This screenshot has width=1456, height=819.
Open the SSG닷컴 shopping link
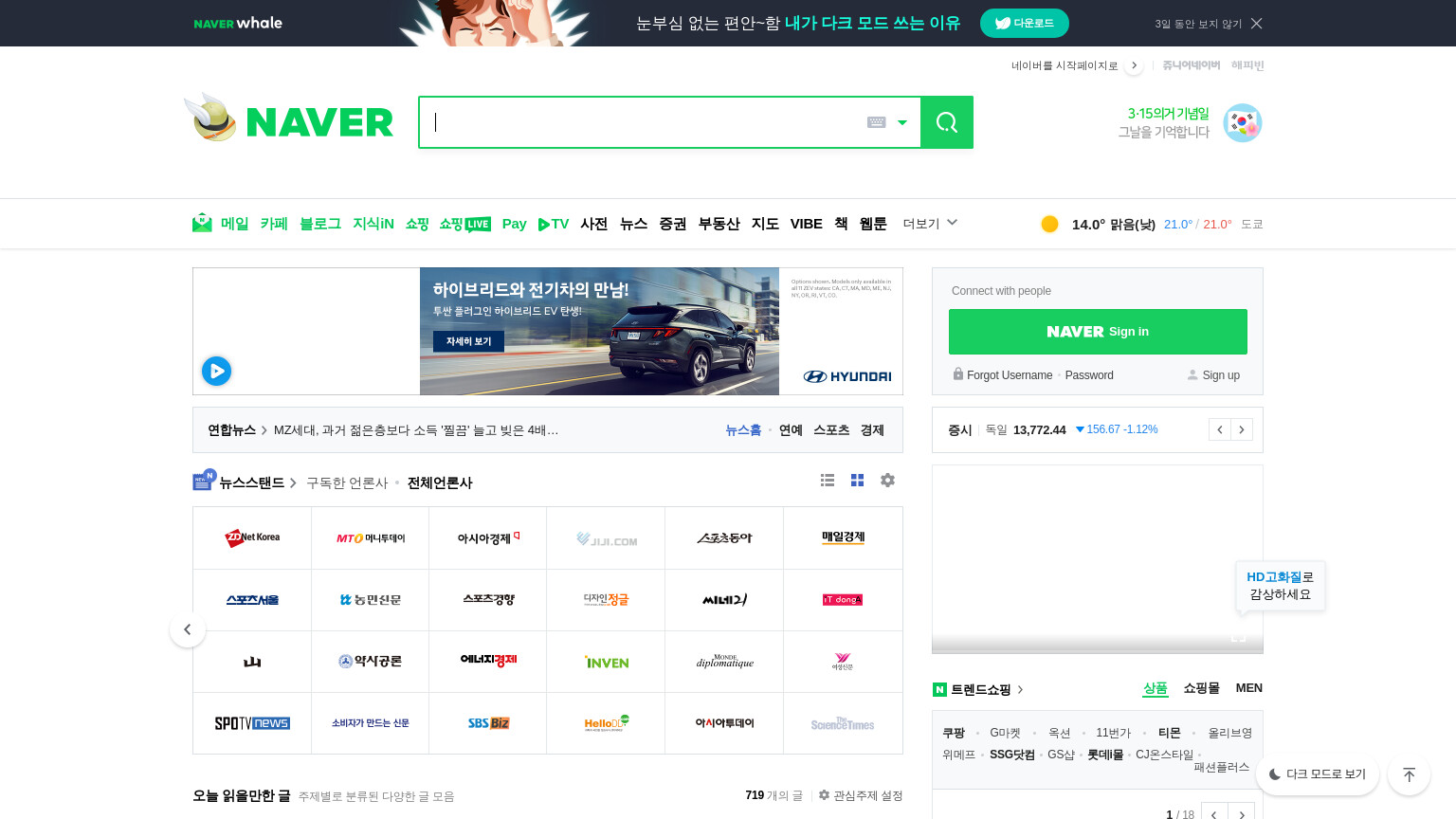1012,755
